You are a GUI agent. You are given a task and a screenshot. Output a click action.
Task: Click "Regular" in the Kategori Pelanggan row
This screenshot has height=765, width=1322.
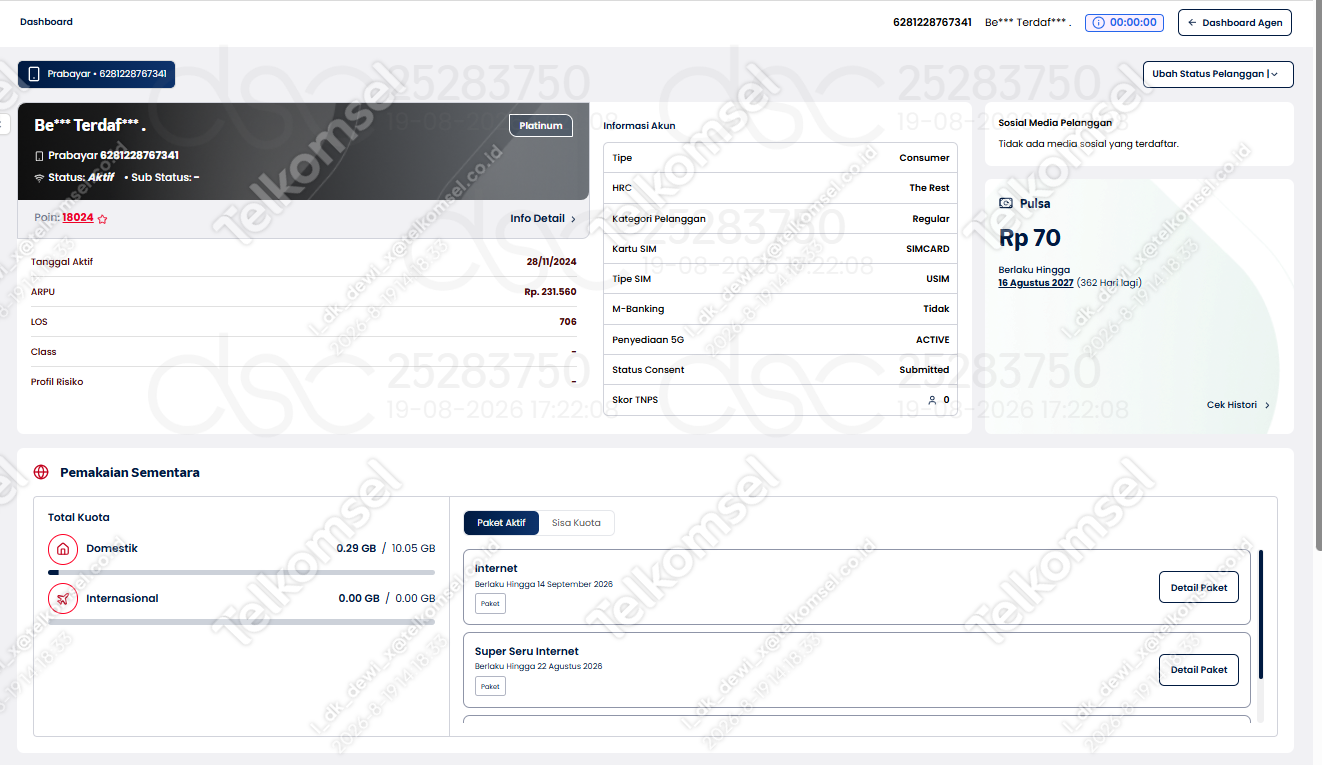tap(931, 219)
